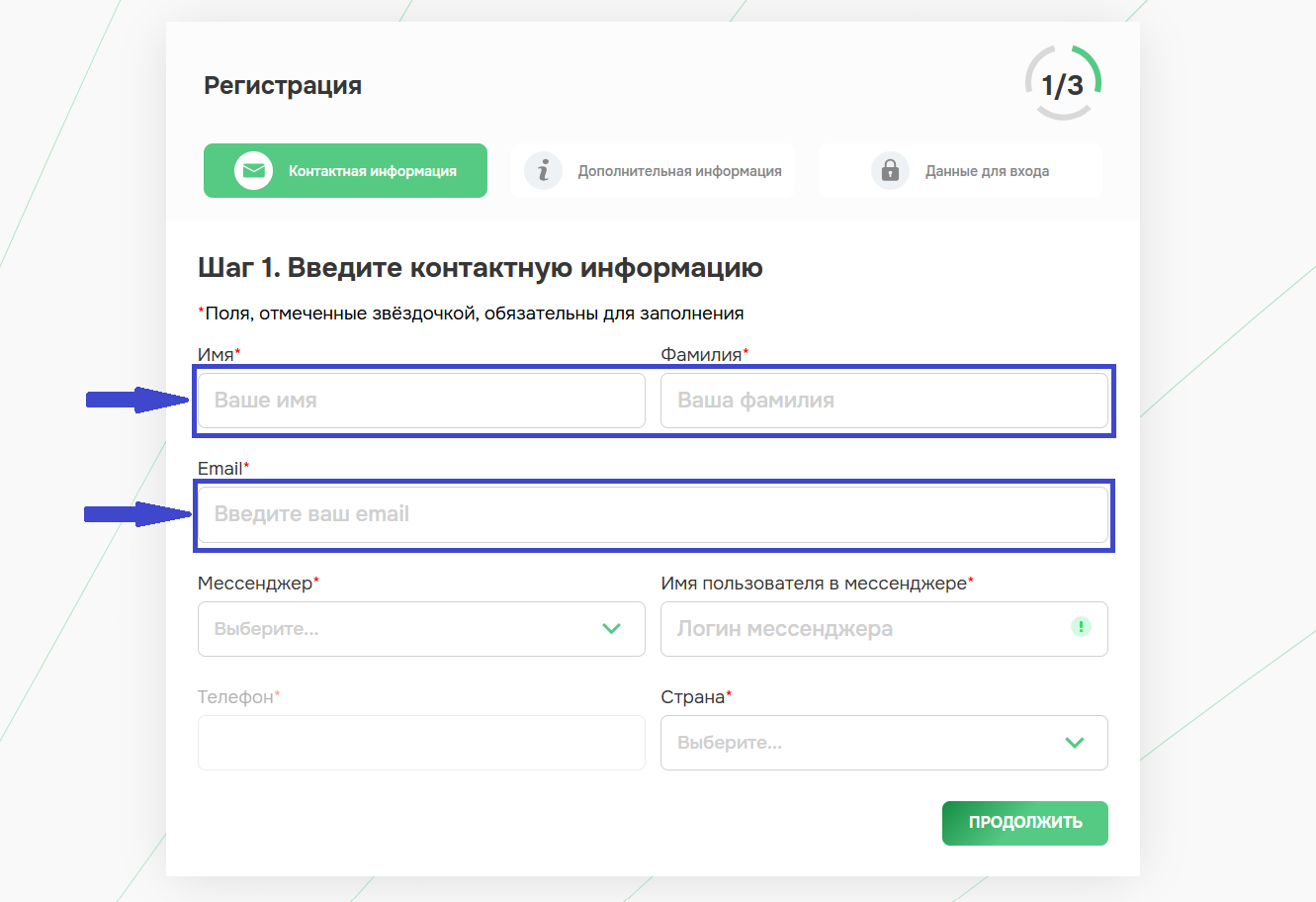Viewport: 1316px width, 902px height.
Task: Click the Страна field label
Action: tap(696, 697)
